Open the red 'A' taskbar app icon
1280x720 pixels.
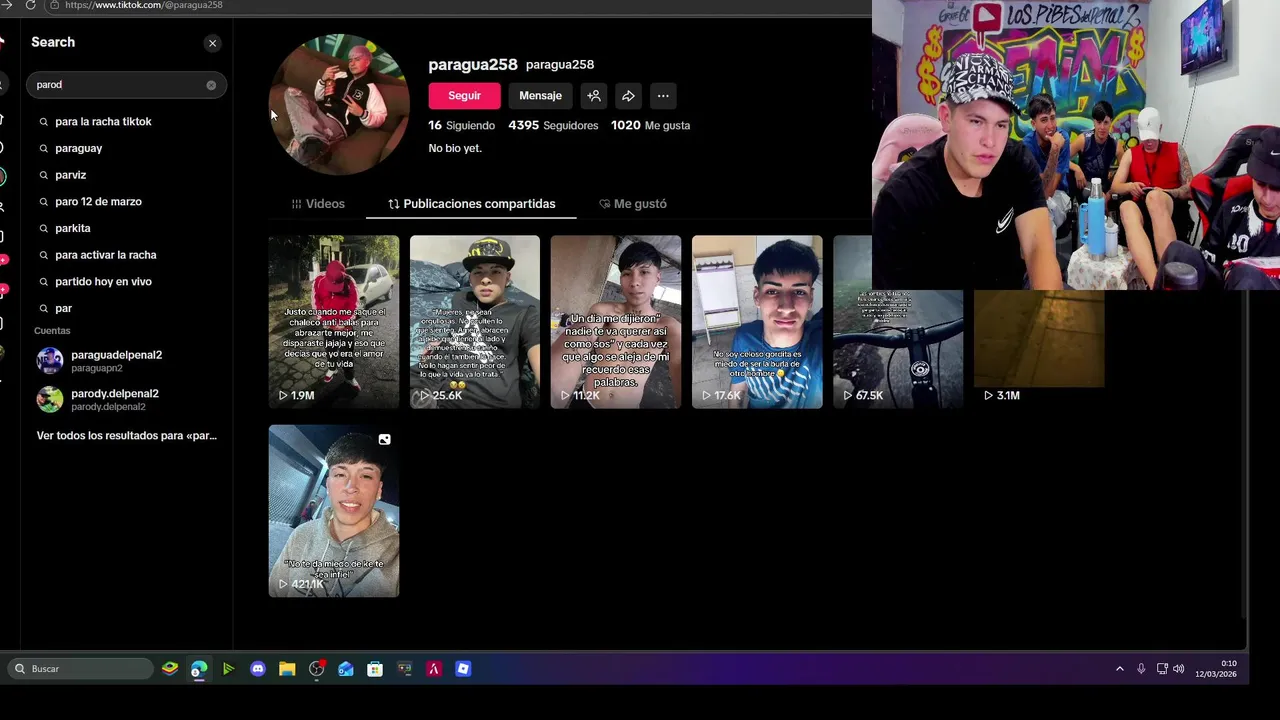[434, 669]
